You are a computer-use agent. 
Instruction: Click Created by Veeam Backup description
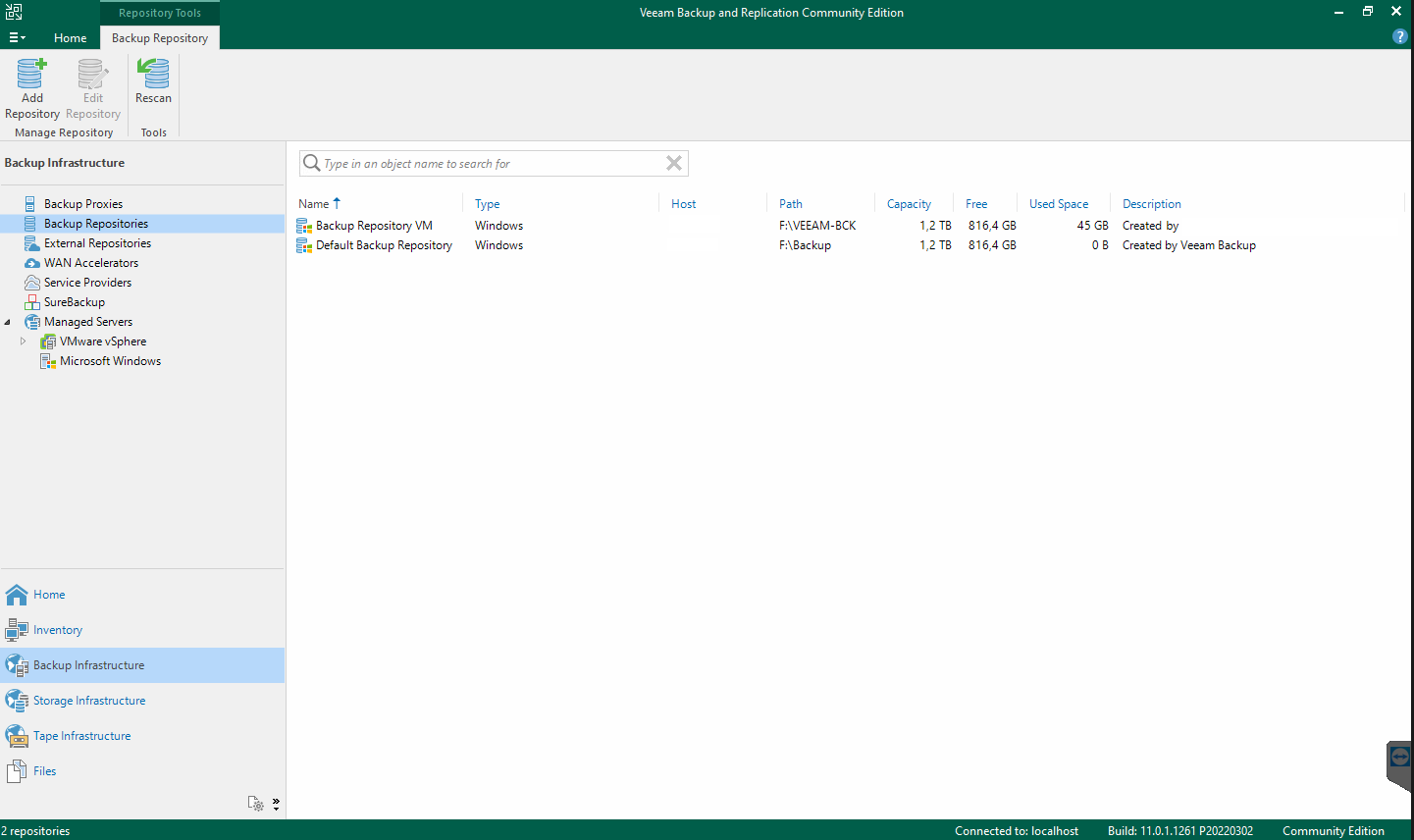[1189, 245]
